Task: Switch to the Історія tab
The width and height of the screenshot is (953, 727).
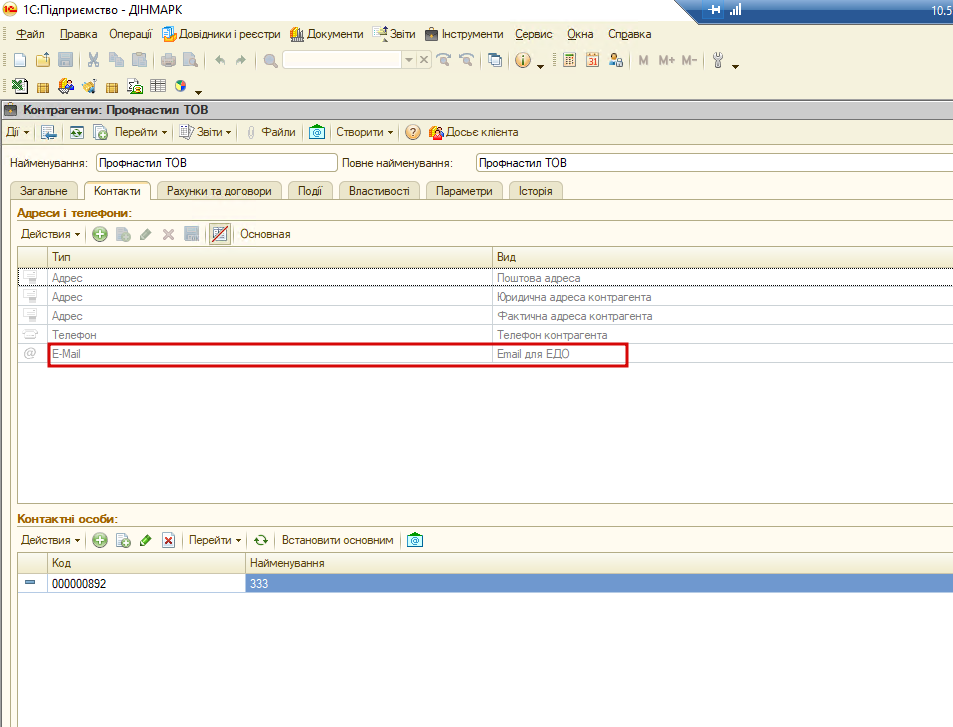Action: tap(535, 191)
